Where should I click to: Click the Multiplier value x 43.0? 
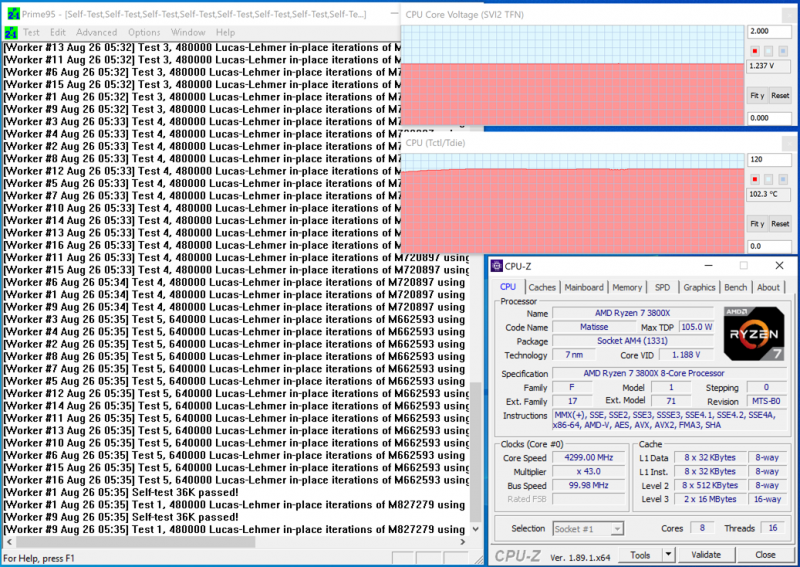tap(588, 472)
